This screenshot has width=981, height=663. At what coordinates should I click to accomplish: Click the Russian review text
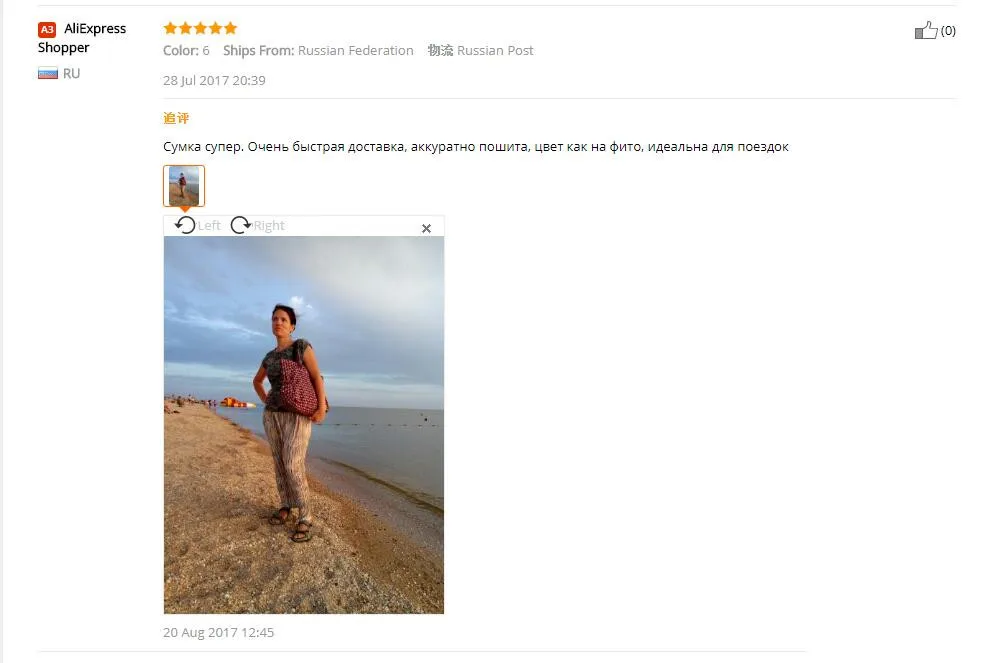475,147
